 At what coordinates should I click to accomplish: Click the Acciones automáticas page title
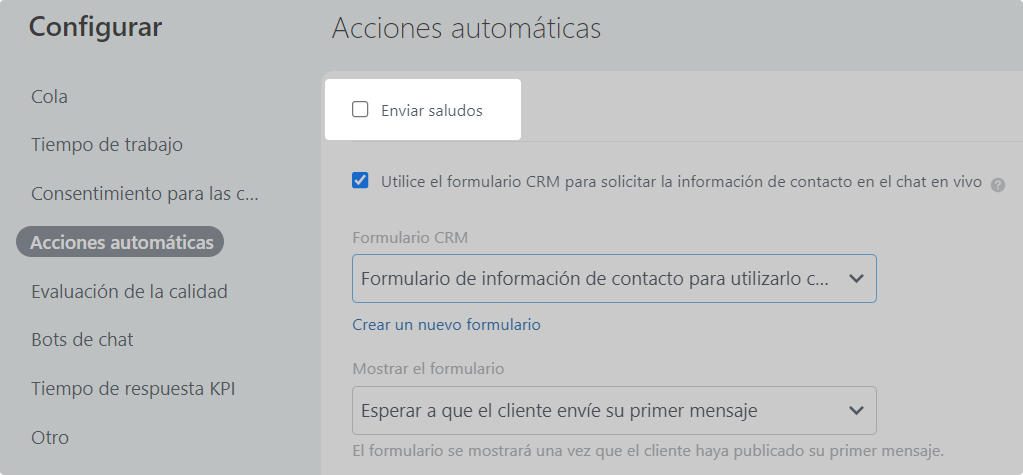pyautogui.click(x=466, y=28)
